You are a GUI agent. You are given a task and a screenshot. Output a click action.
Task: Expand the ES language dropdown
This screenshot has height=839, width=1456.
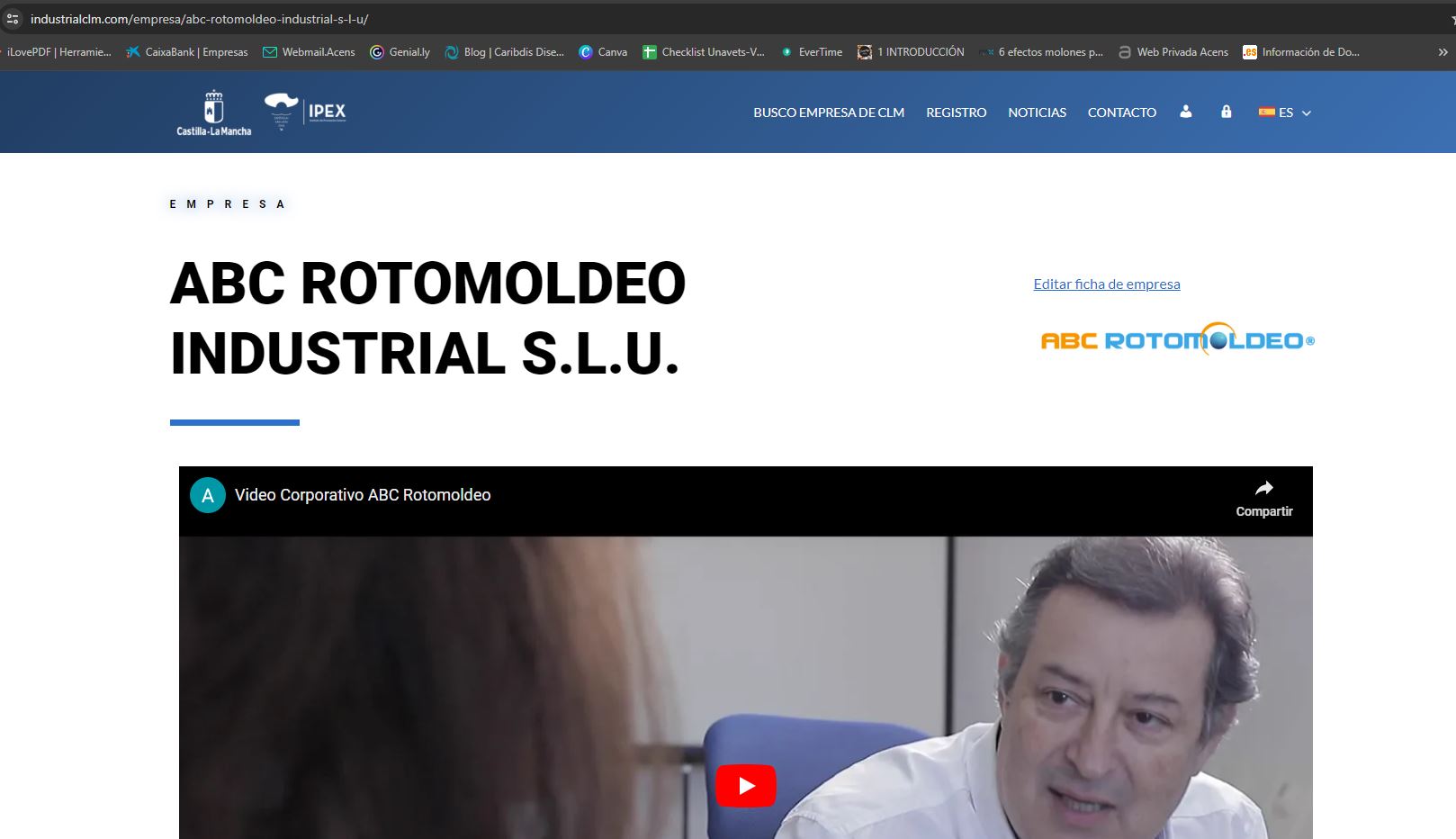click(1285, 113)
